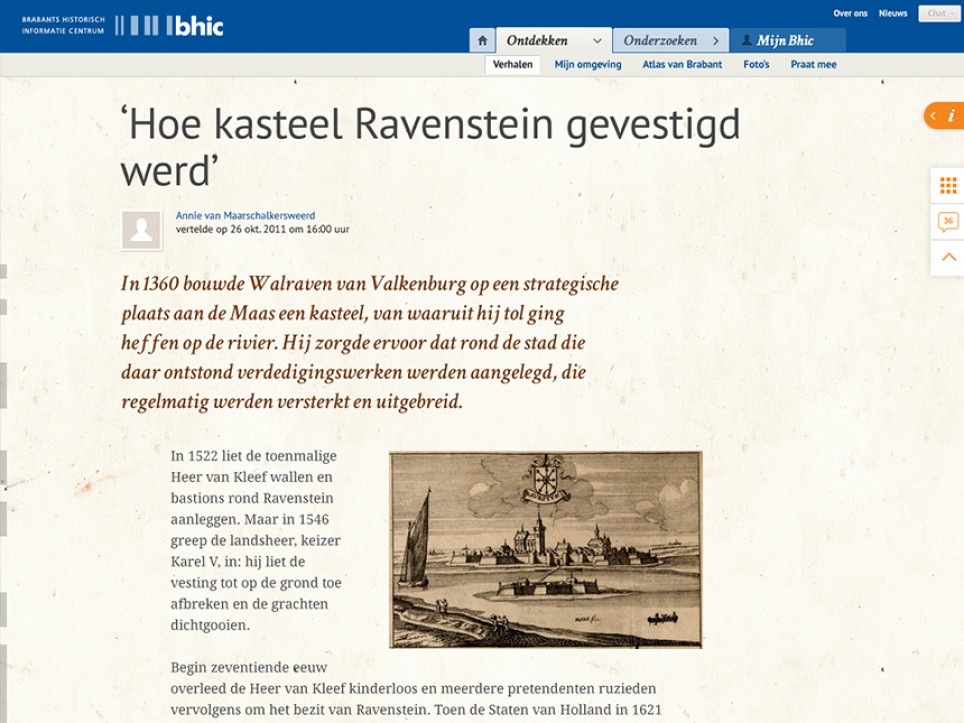Open the orange info side panel
This screenshot has height=723, width=964.
944,116
